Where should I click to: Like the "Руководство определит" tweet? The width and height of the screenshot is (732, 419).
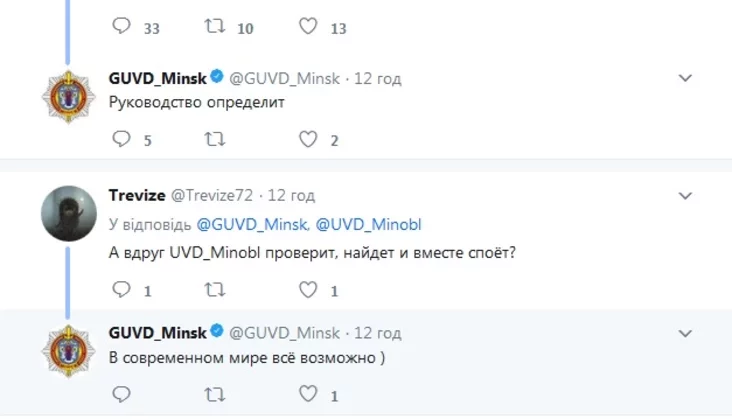(308, 140)
